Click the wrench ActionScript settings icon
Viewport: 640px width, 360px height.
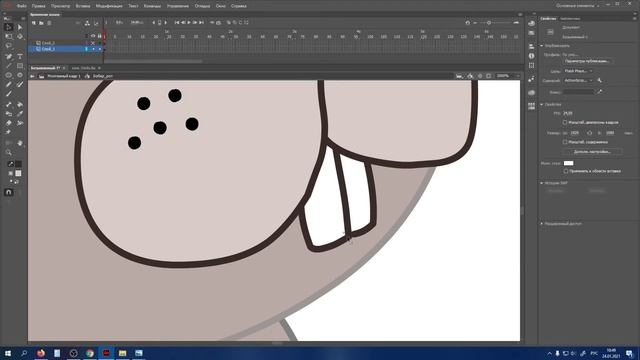point(599,80)
